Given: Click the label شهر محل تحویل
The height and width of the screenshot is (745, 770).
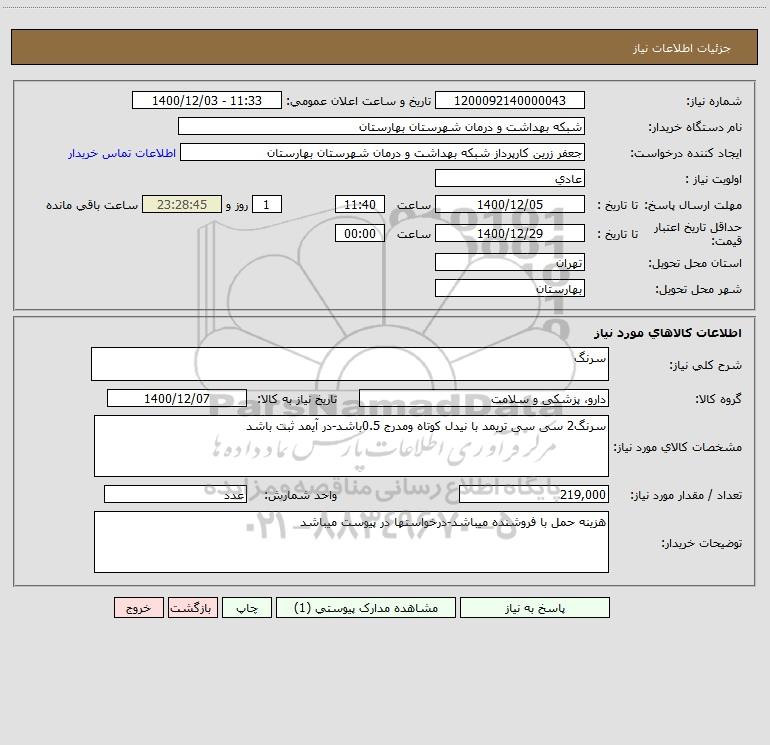Looking at the screenshot, I should 699,290.
